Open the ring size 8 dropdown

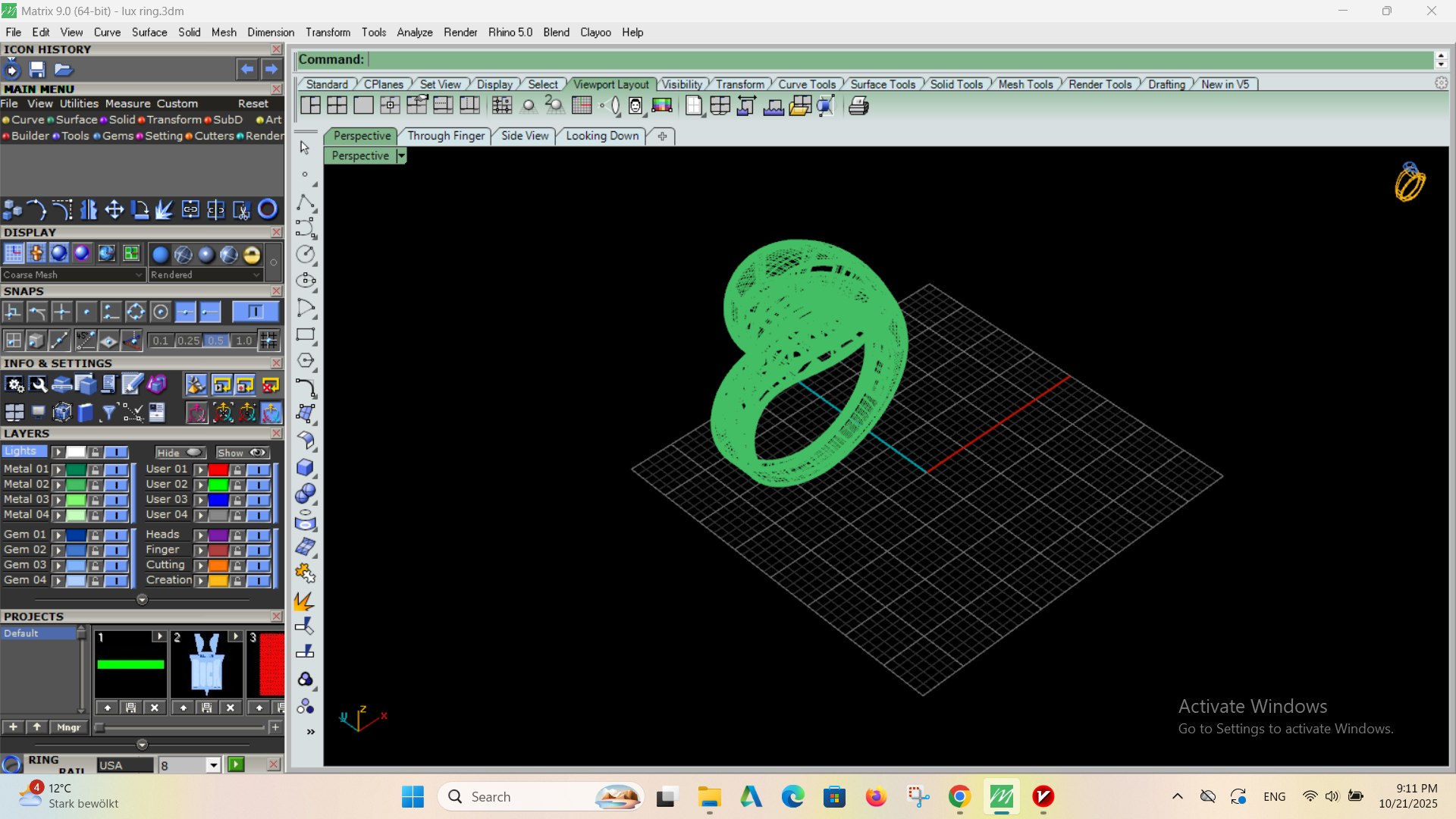[x=213, y=765]
